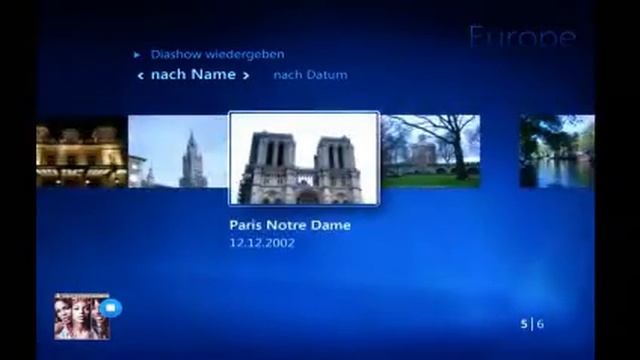Click the stop icon on now playing
Viewport: 640px width, 360px height.
pos(111,308)
